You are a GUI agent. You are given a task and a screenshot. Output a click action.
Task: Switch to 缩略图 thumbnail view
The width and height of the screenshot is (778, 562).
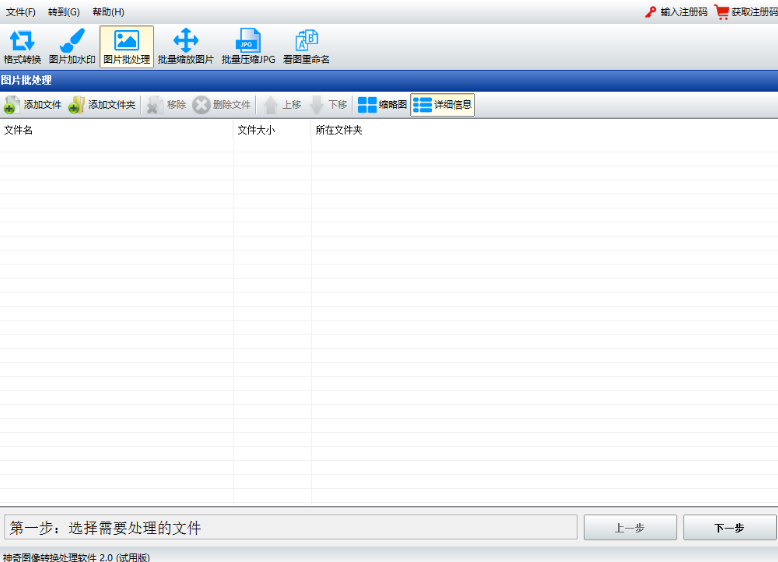tap(382, 105)
